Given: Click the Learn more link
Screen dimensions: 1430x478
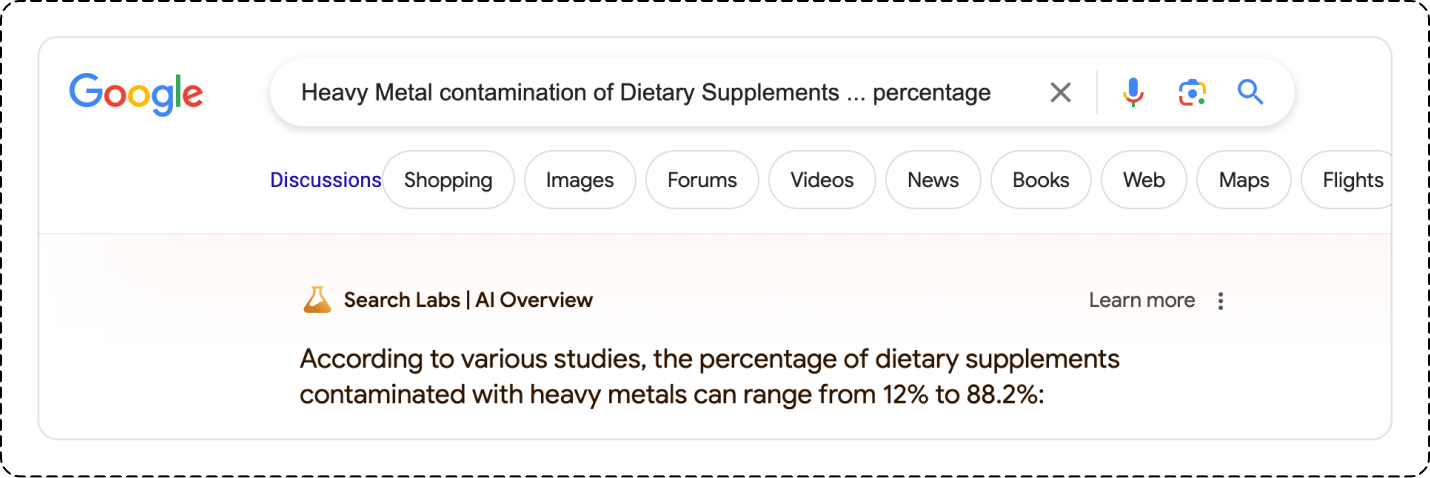Looking at the screenshot, I should pos(1141,300).
